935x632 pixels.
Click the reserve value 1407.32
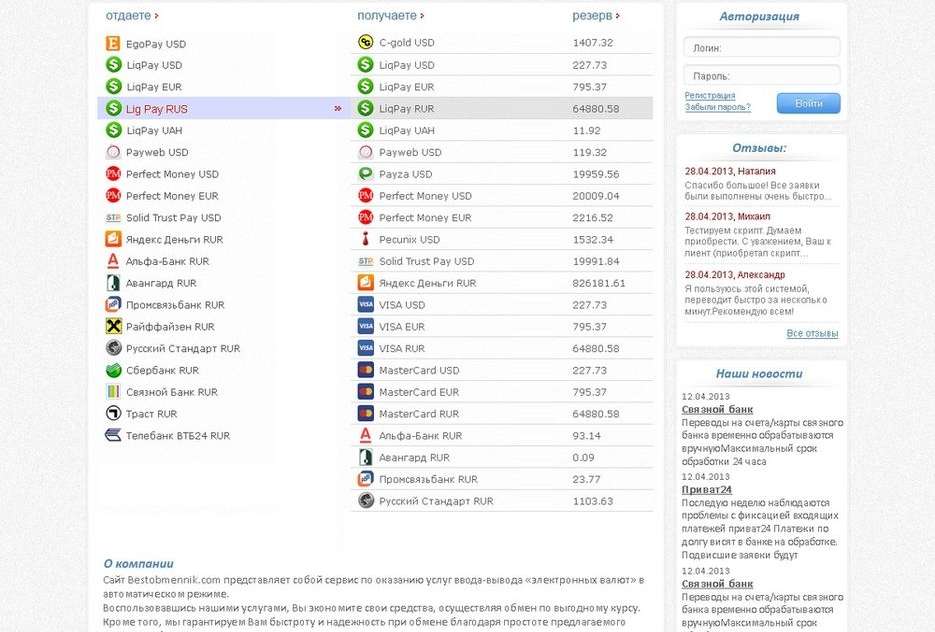click(x=593, y=42)
